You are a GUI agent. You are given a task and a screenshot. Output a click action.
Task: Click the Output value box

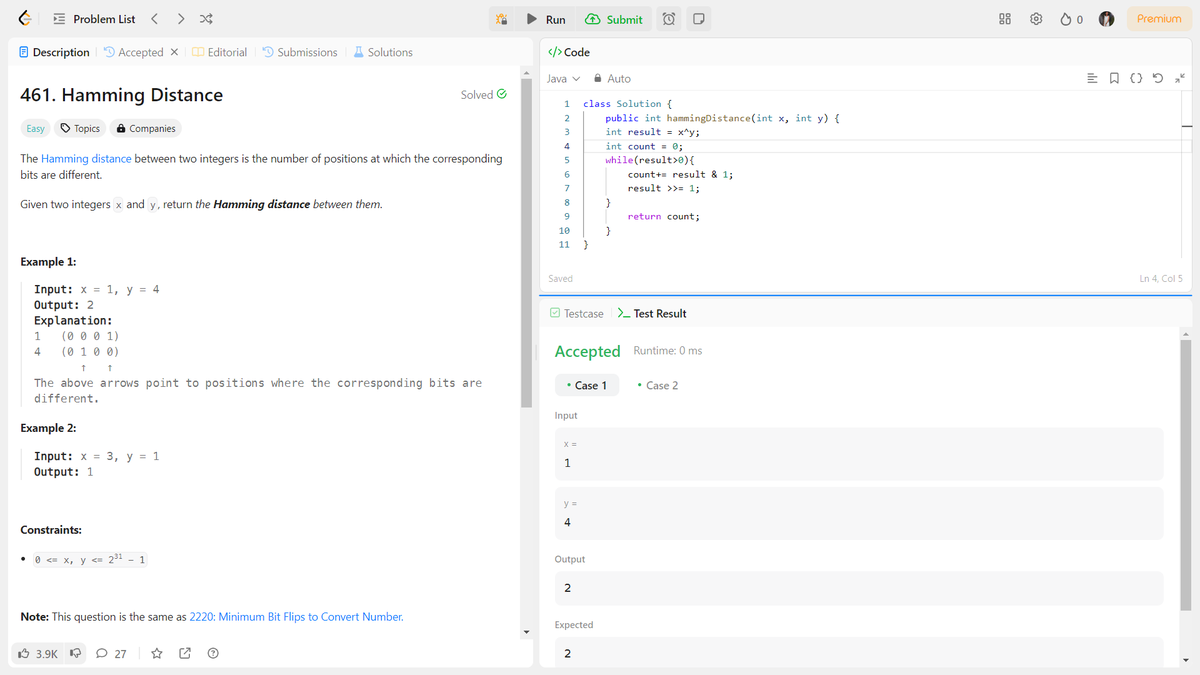pos(859,588)
